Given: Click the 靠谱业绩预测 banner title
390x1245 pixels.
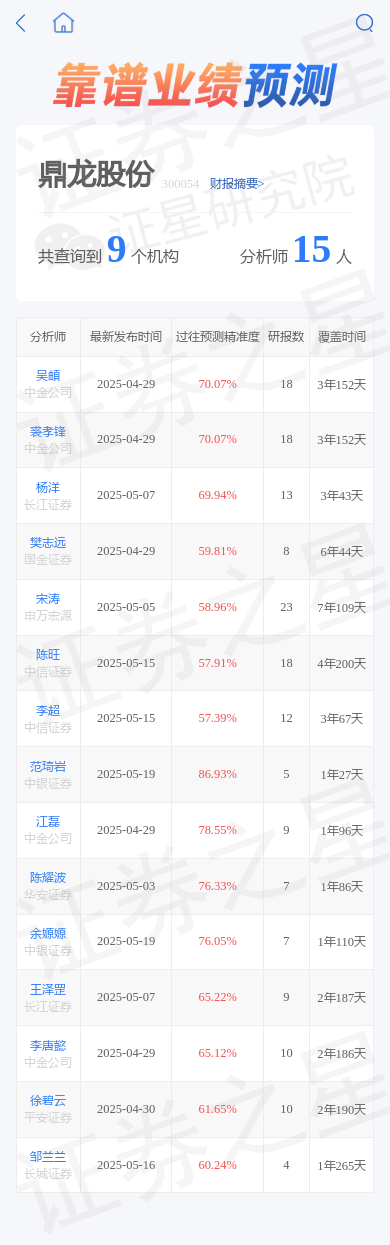Looking at the screenshot, I should (x=195, y=85).
